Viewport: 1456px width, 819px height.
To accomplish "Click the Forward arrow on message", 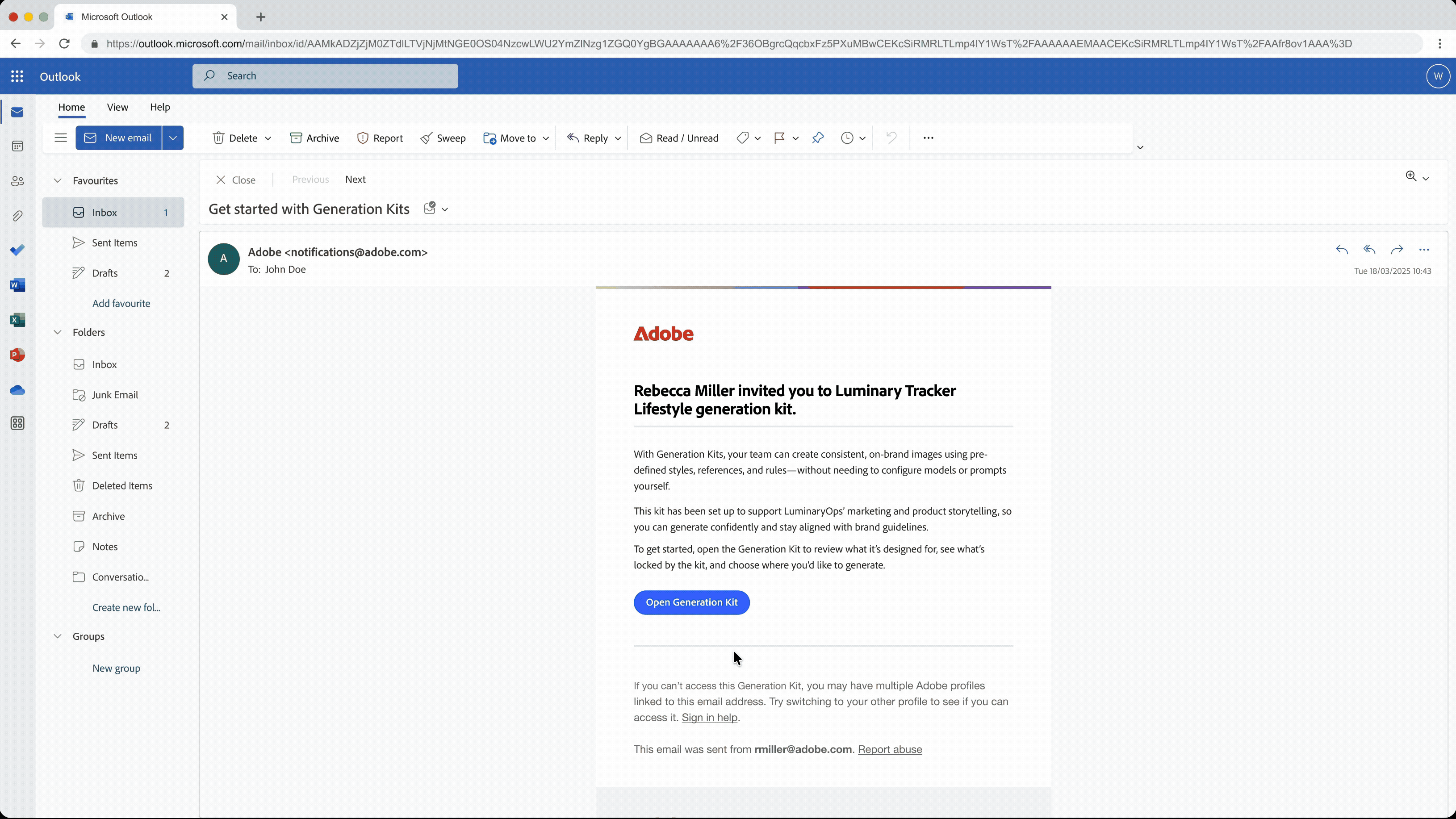I will click(x=1397, y=250).
